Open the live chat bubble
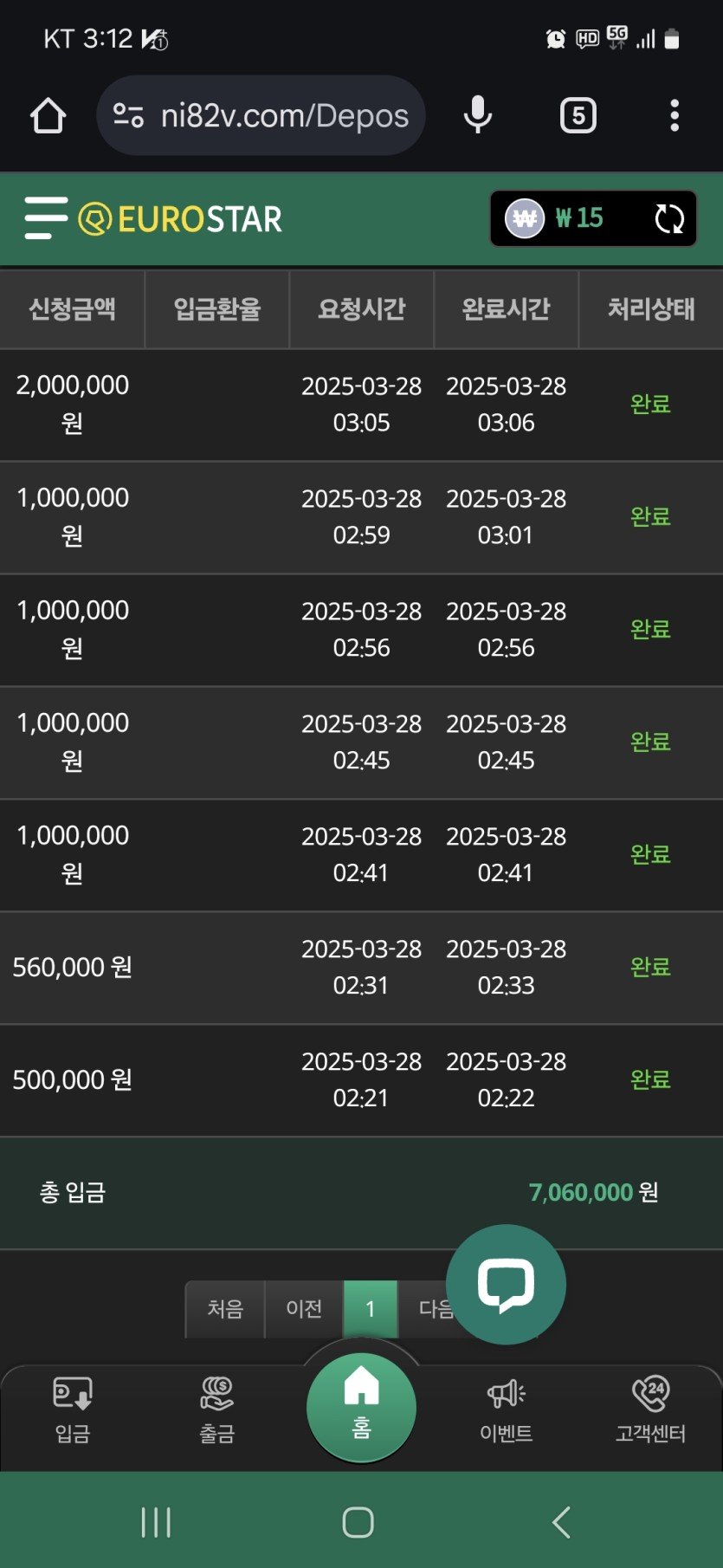This screenshot has width=723, height=1568. click(x=506, y=1284)
